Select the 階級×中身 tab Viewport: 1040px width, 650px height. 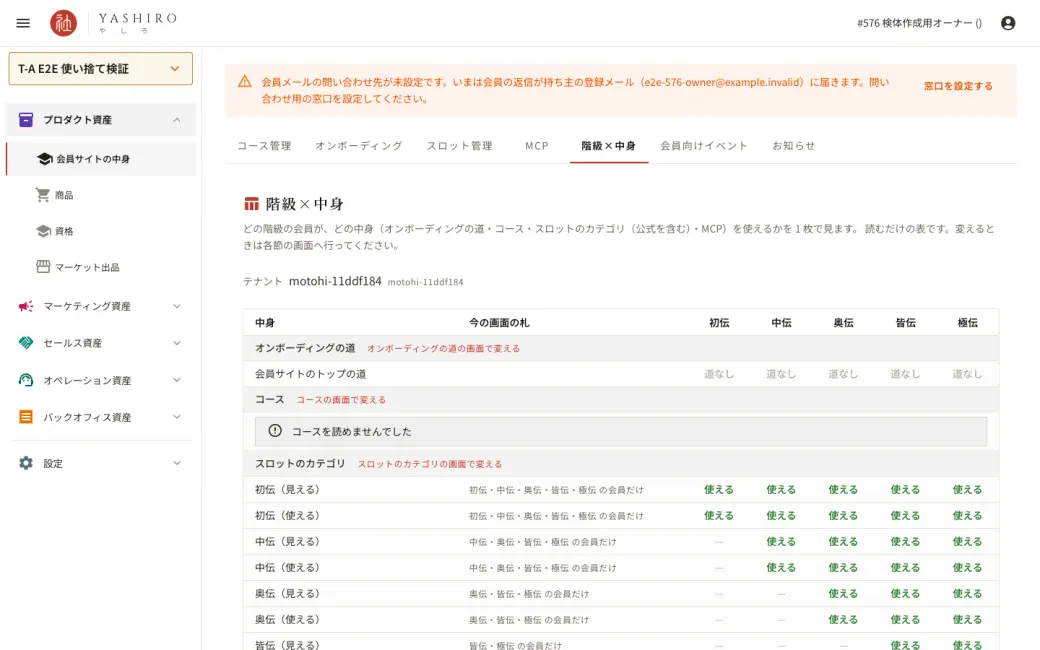tap(608, 146)
